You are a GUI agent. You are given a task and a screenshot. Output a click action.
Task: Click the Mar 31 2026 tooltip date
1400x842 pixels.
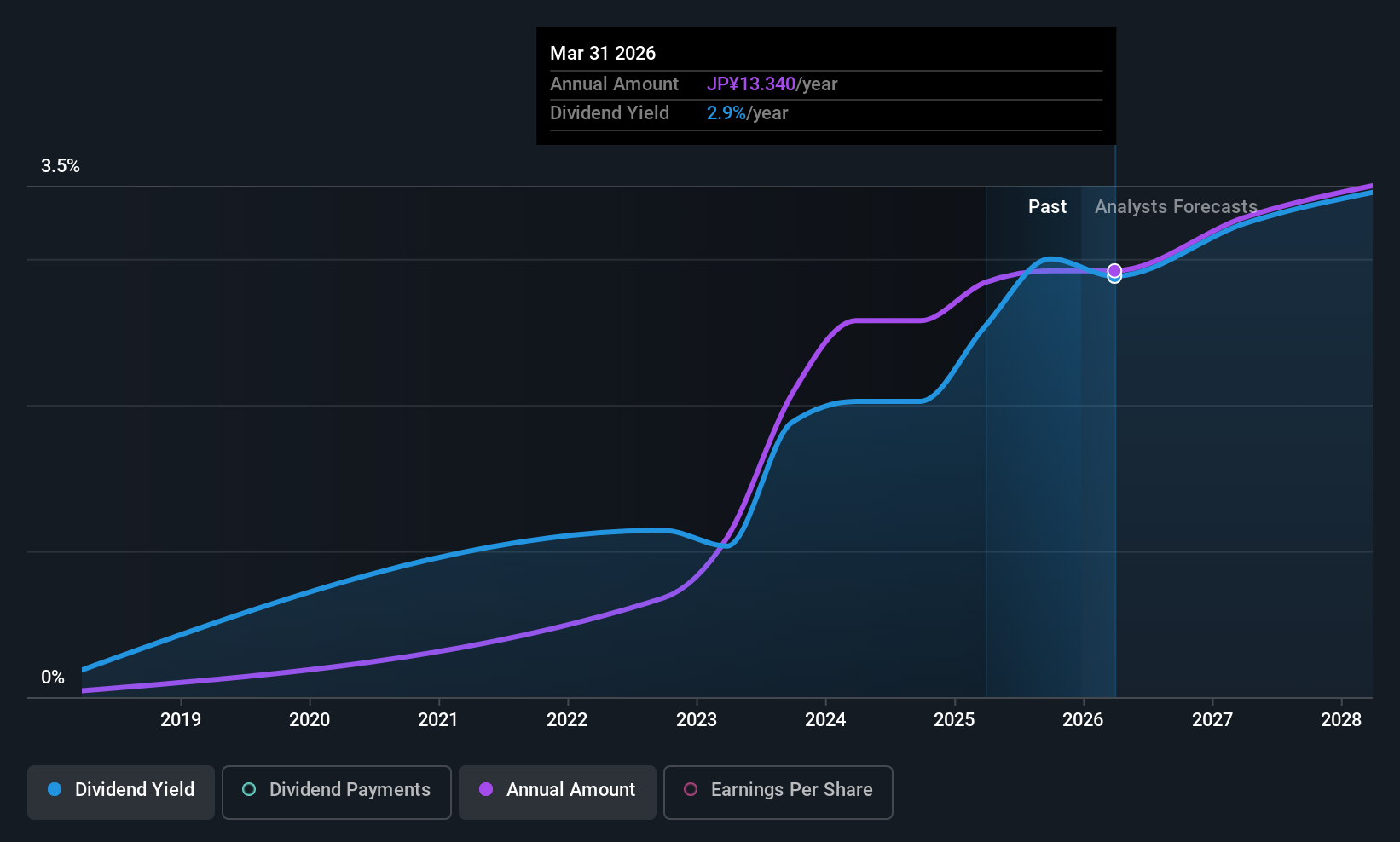click(x=603, y=54)
